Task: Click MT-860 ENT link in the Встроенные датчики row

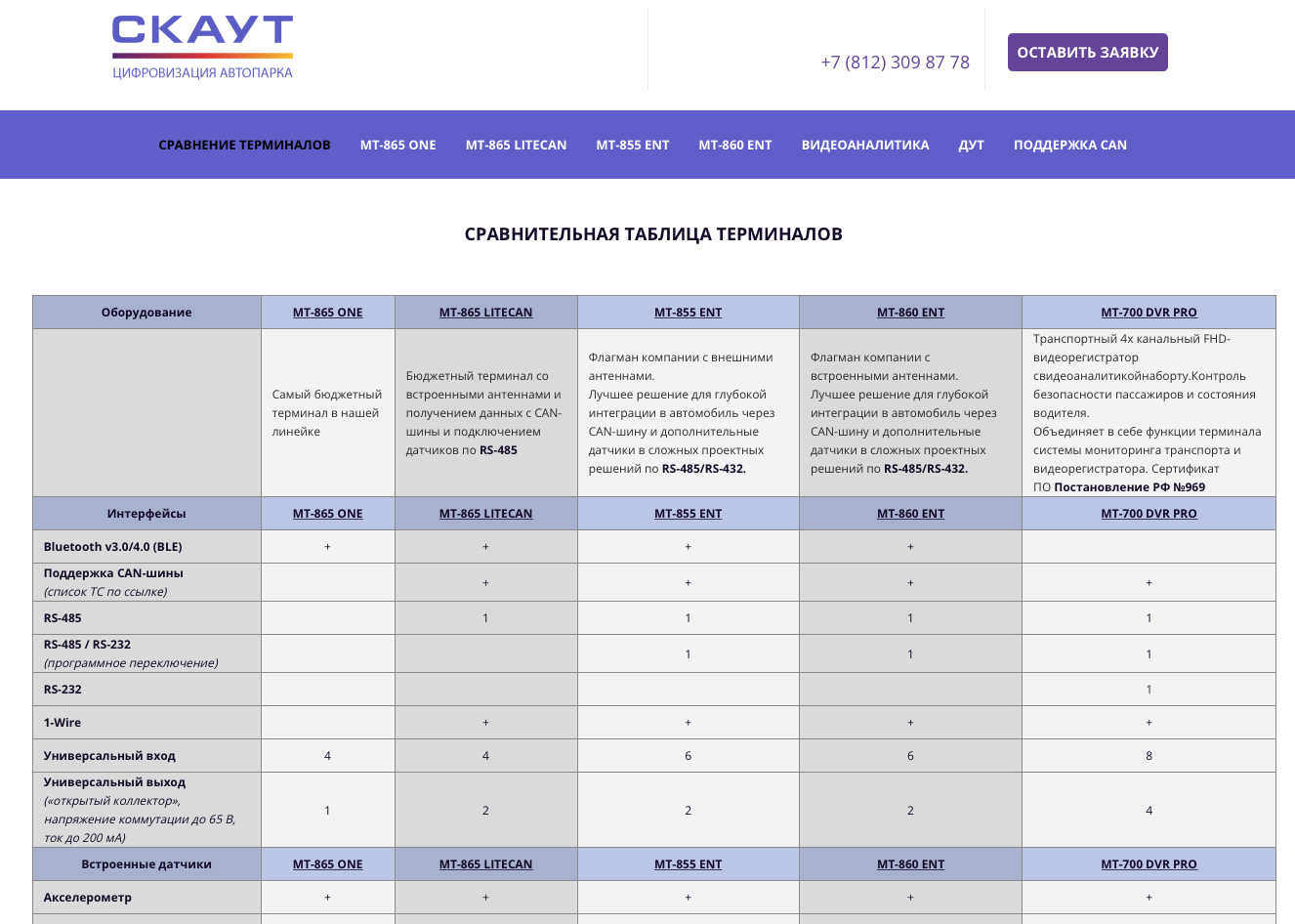Action: click(910, 864)
